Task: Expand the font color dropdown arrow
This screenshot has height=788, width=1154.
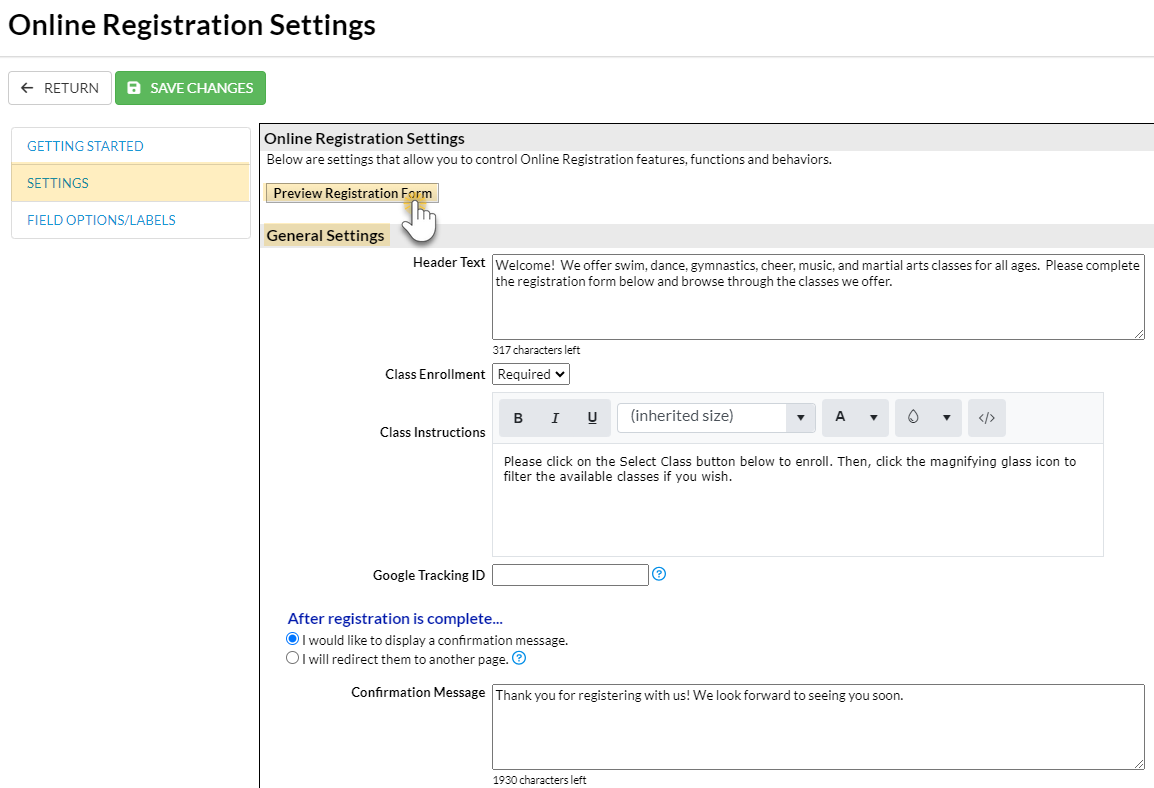Action: click(x=873, y=417)
